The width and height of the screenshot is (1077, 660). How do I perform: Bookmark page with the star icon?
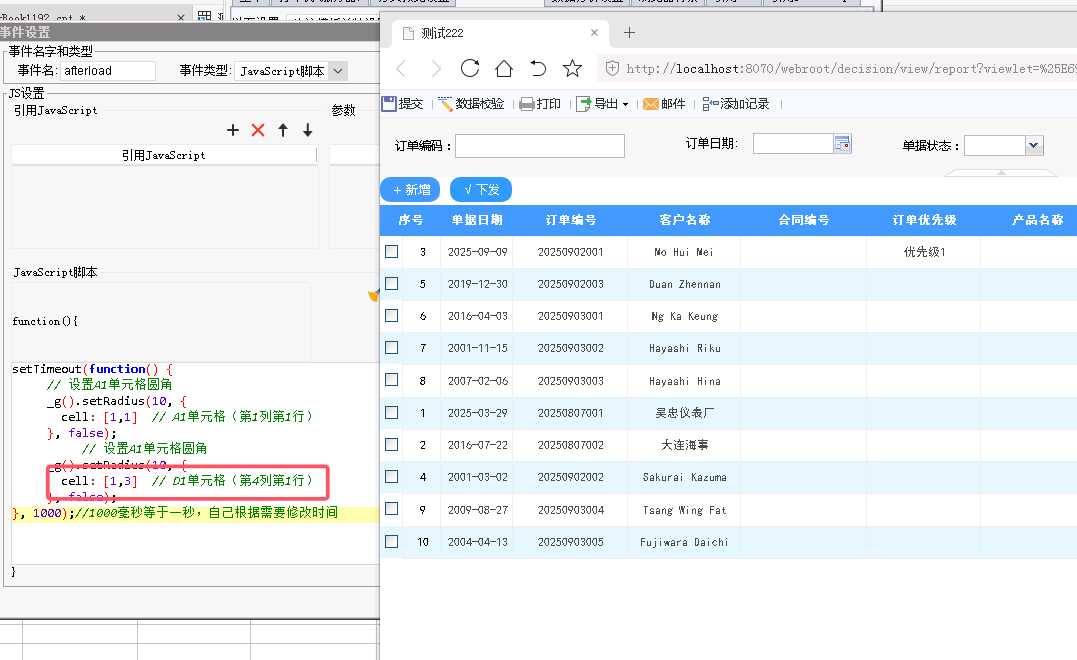[x=572, y=69]
